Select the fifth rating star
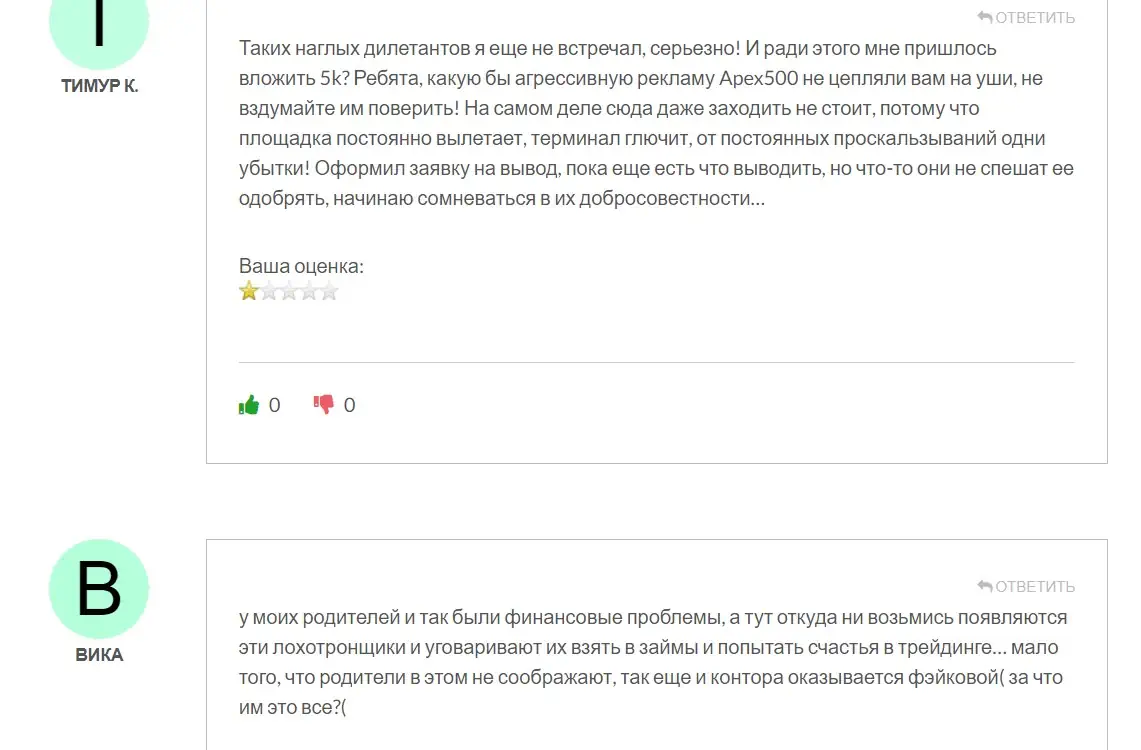Screen dimensions: 1141x750 [x=329, y=291]
